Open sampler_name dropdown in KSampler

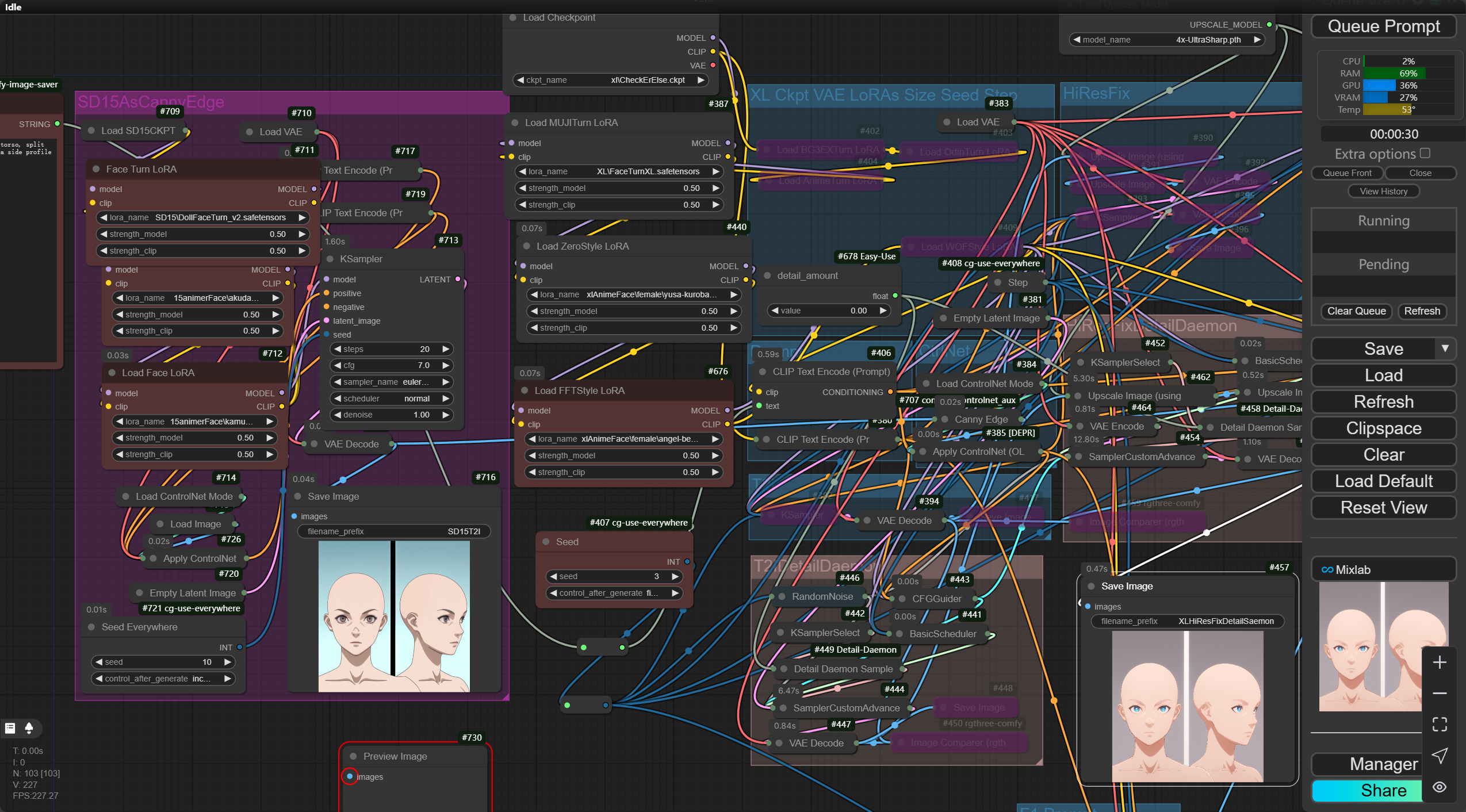(x=390, y=382)
